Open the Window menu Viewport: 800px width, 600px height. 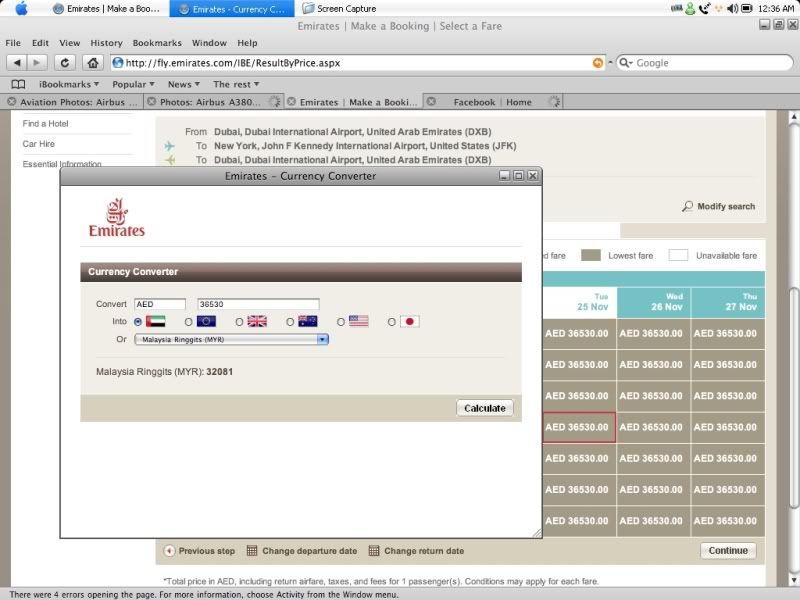pyautogui.click(x=209, y=43)
